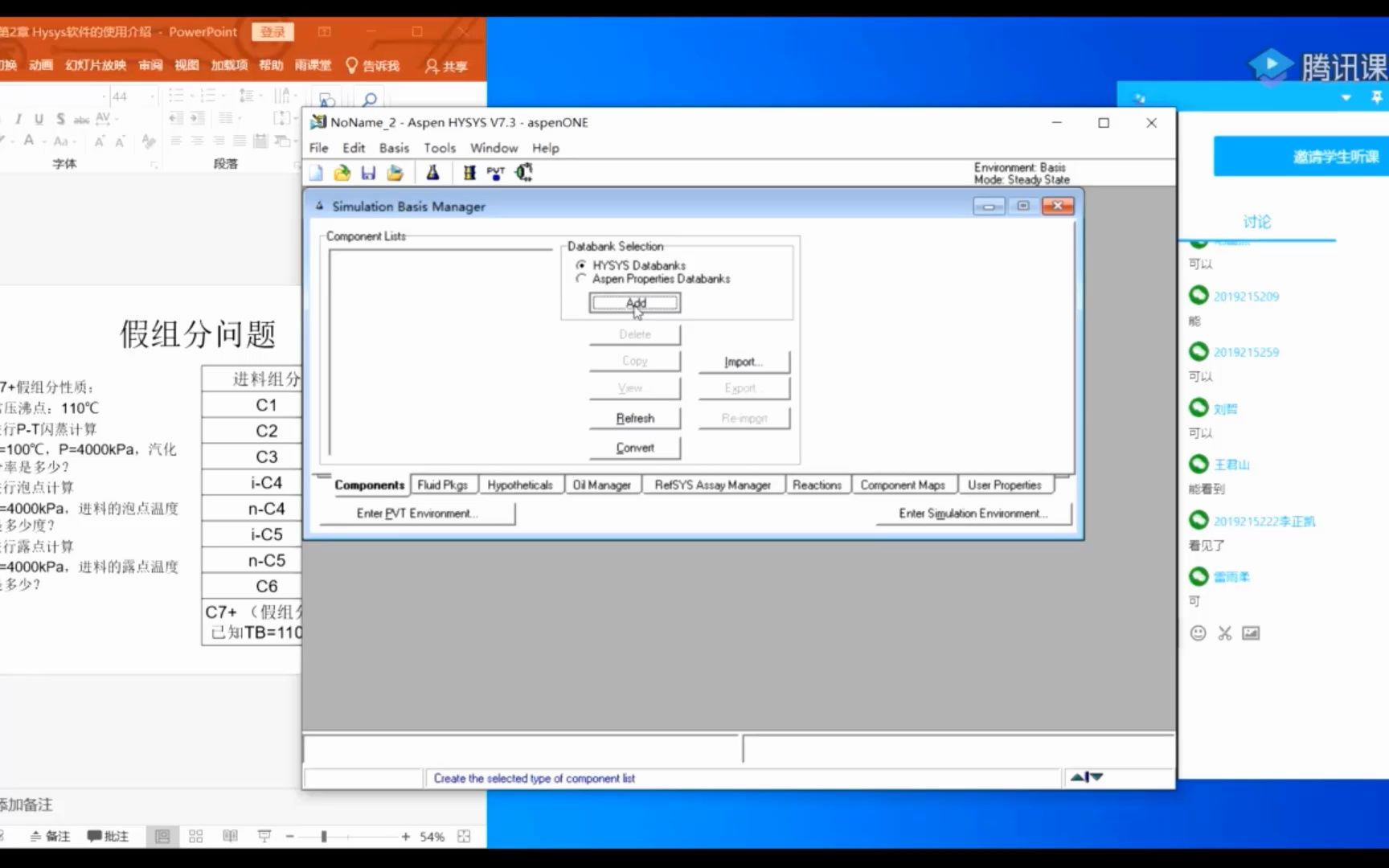Switch to the Reactions tab

[817, 485]
